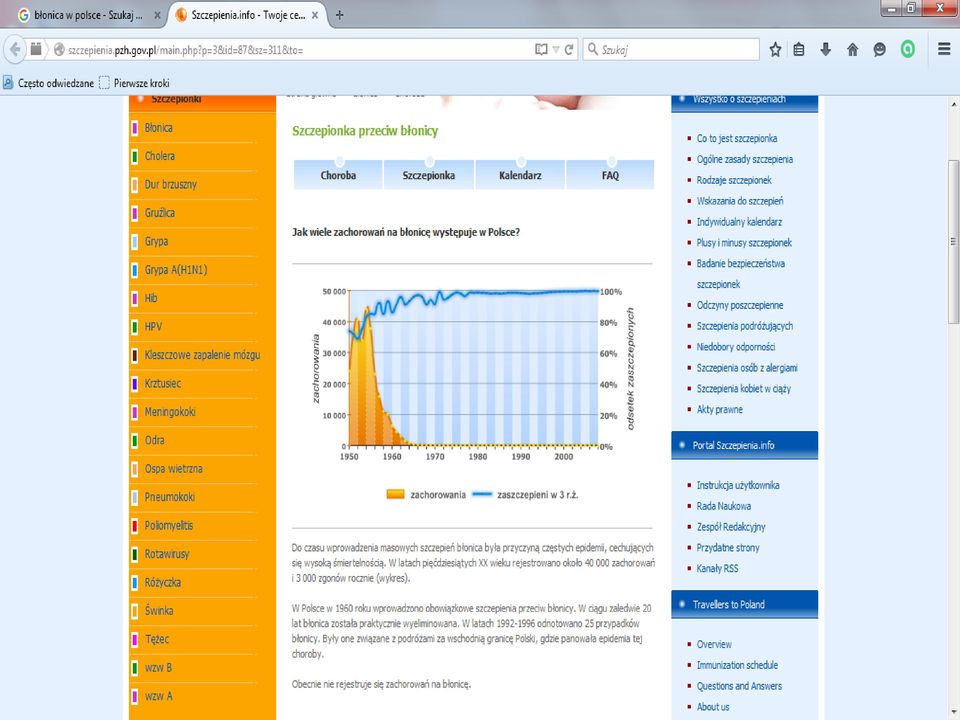The width and height of the screenshot is (960, 720).
Task: Click 'Plusy i minusy szczepionek' link
Action: point(744,242)
